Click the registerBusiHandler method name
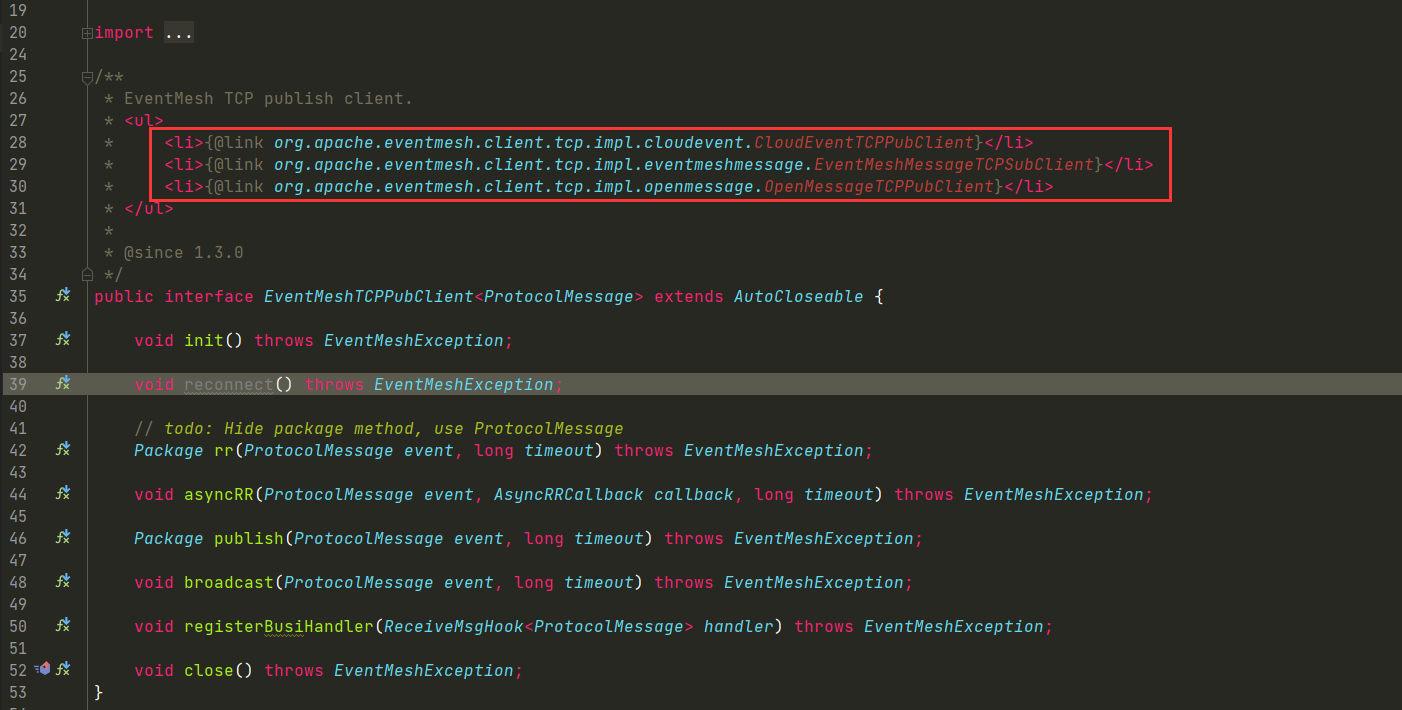Image resolution: width=1402 pixels, height=710 pixels. coord(279,626)
